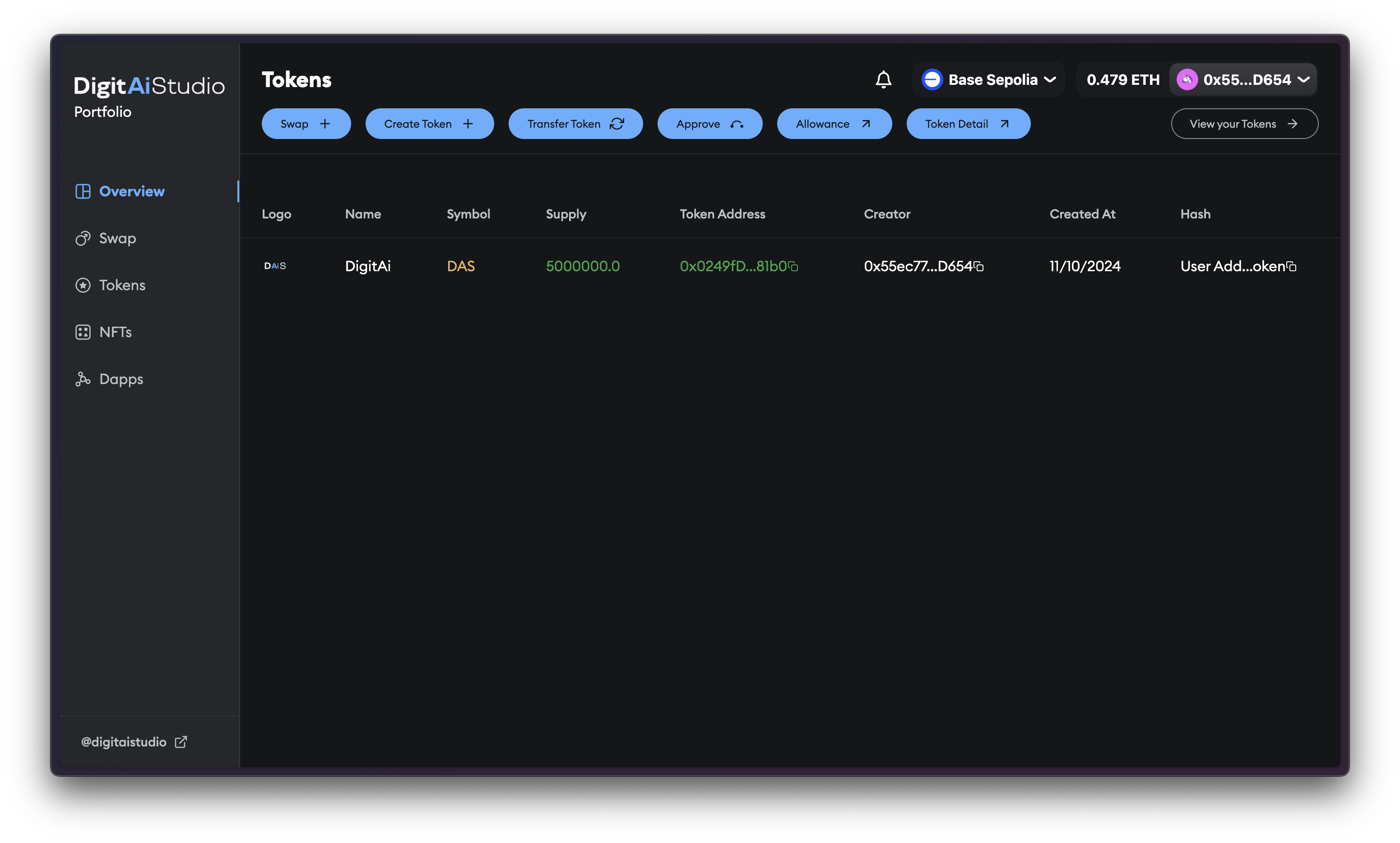Image resolution: width=1400 pixels, height=843 pixels.
Task: Click the wallet avatar icon
Action: pos(1187,79)
